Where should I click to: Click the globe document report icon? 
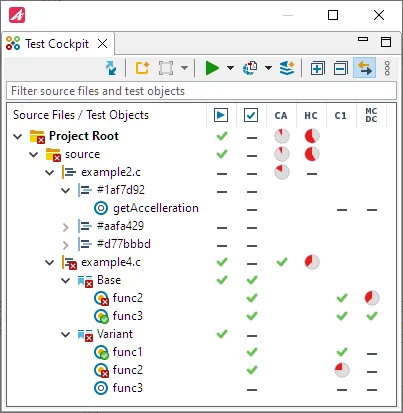coord(250,68)
